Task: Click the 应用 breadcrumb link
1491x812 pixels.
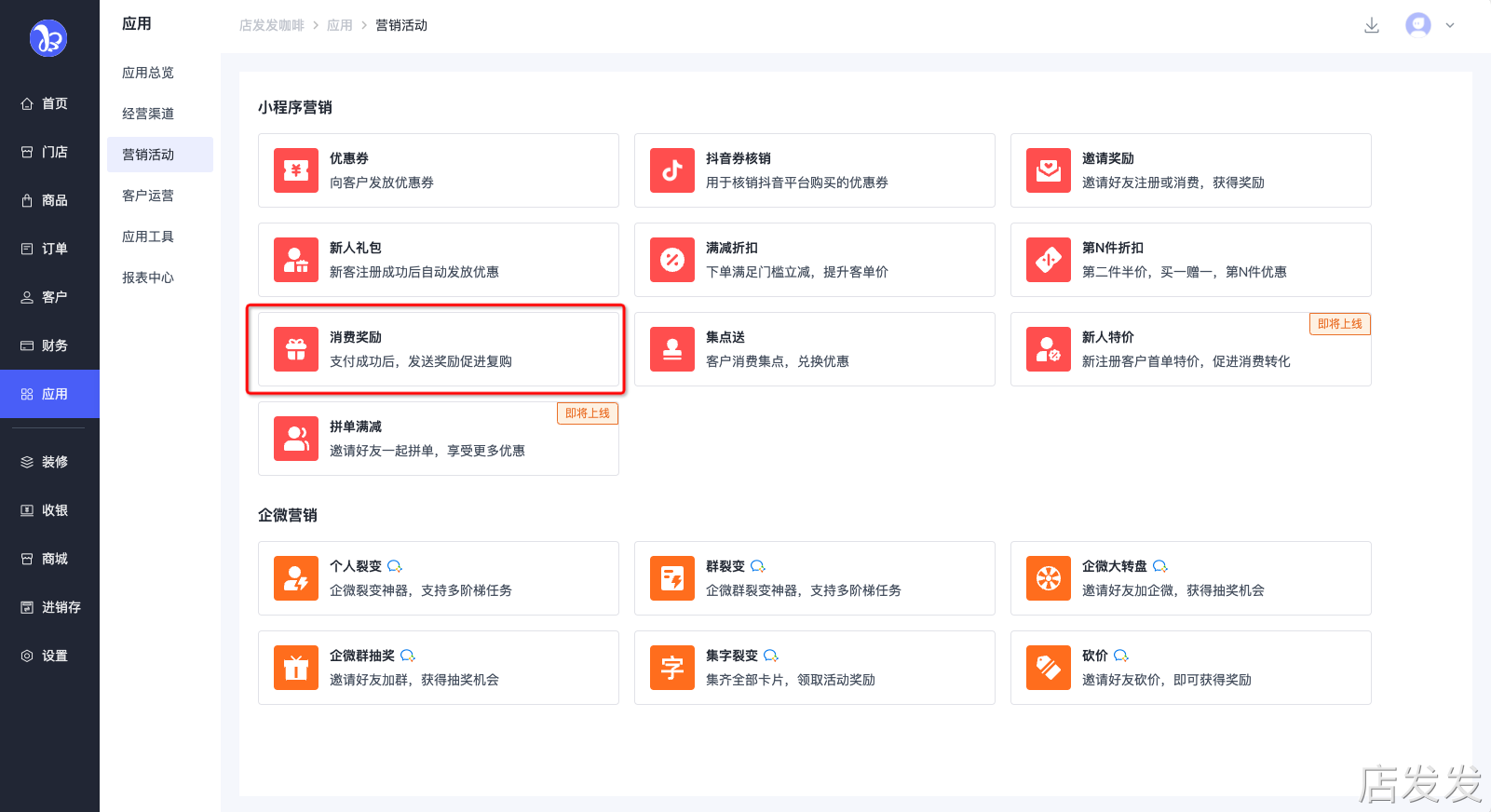Action: [339, 25]
